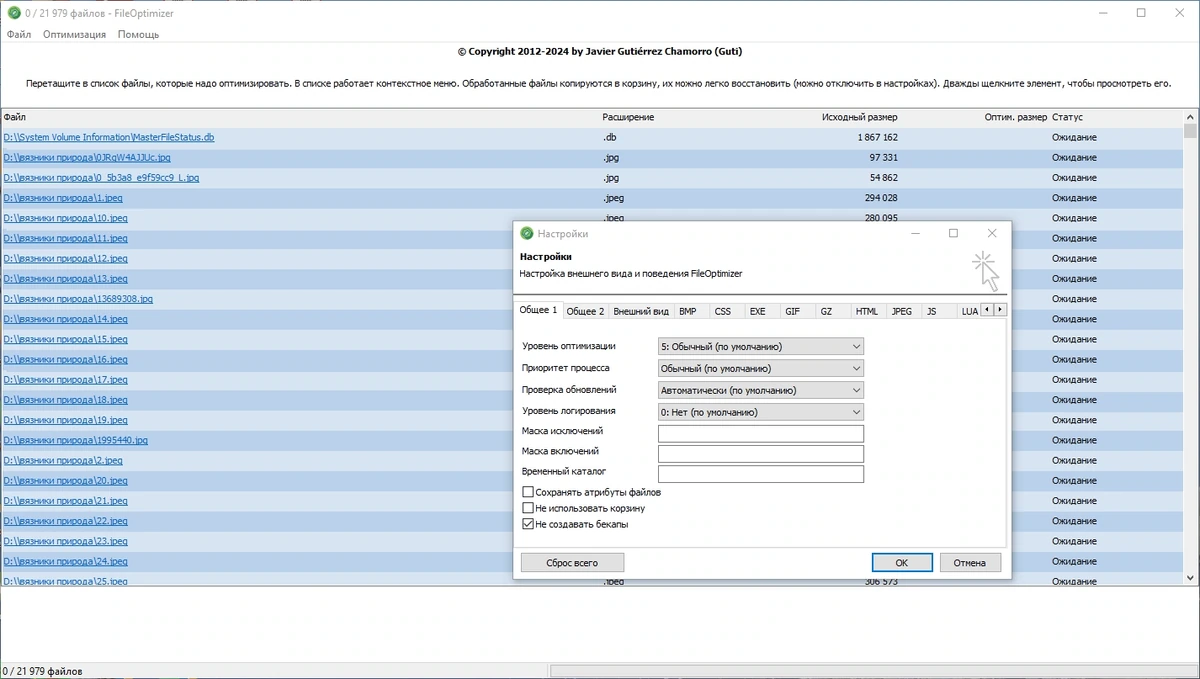1200x679 pixels.
Task: Open the MasterFileStatus.db file link
Action: coord(109,137)
